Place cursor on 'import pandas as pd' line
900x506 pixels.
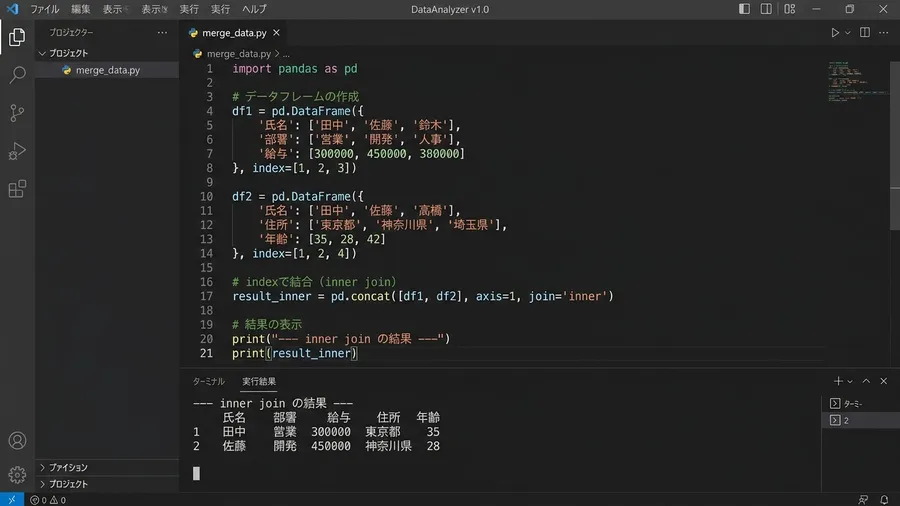(x=294, y=69)
